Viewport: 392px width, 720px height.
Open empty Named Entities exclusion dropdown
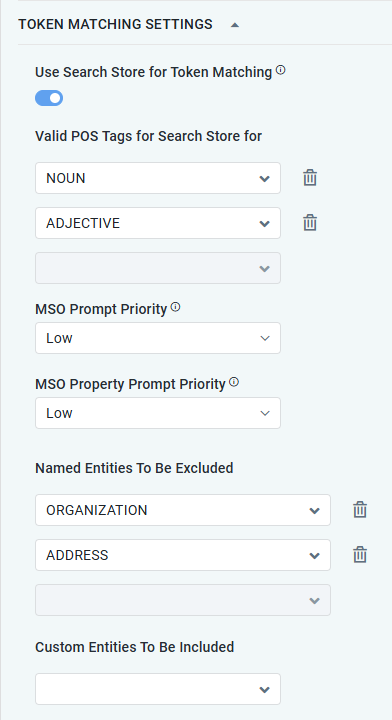coord(183,600)
